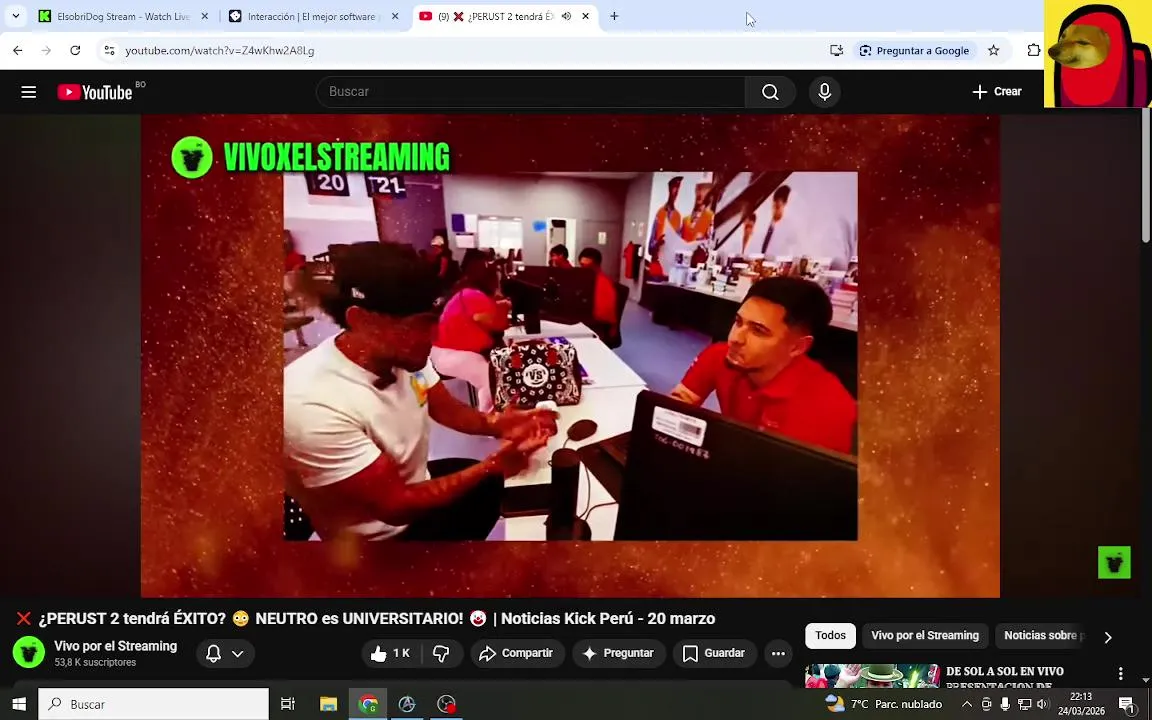Open more actions three-dot menu
Image resolution: width=1152 pixels, height=720 pixels.
click(x=778, y=653)
